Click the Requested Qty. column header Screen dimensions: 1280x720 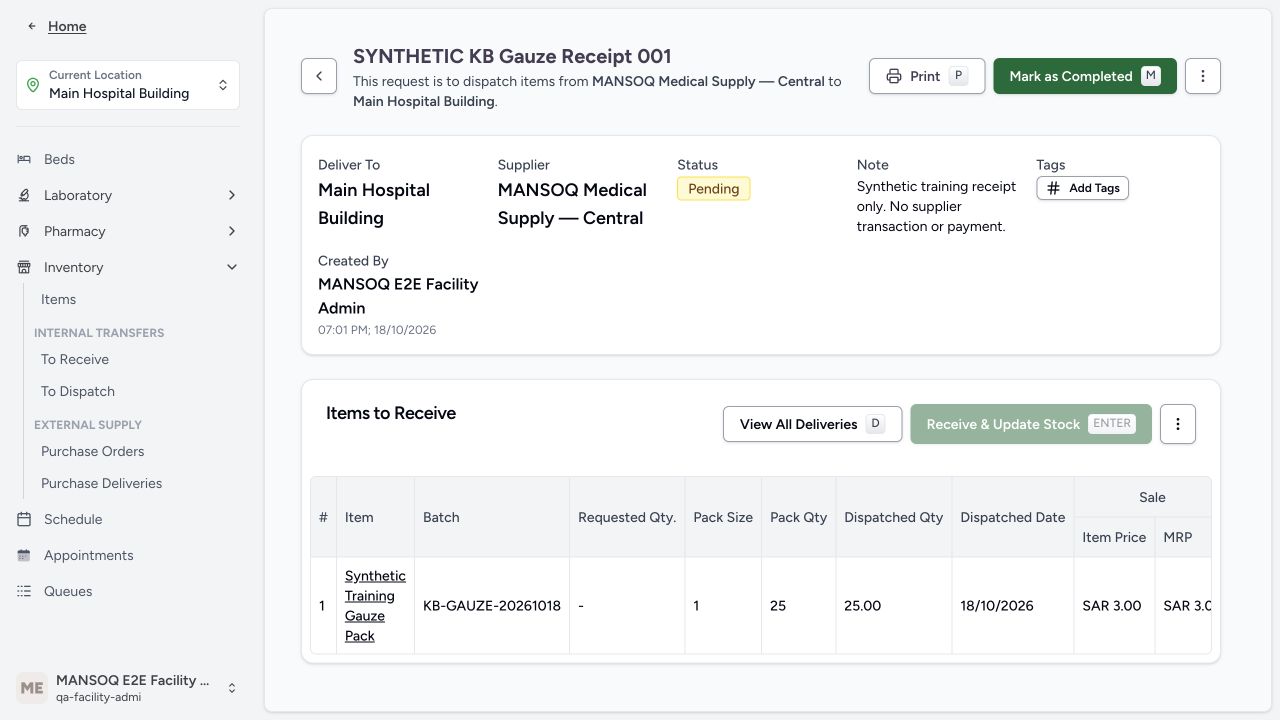(x=627, y=517)
